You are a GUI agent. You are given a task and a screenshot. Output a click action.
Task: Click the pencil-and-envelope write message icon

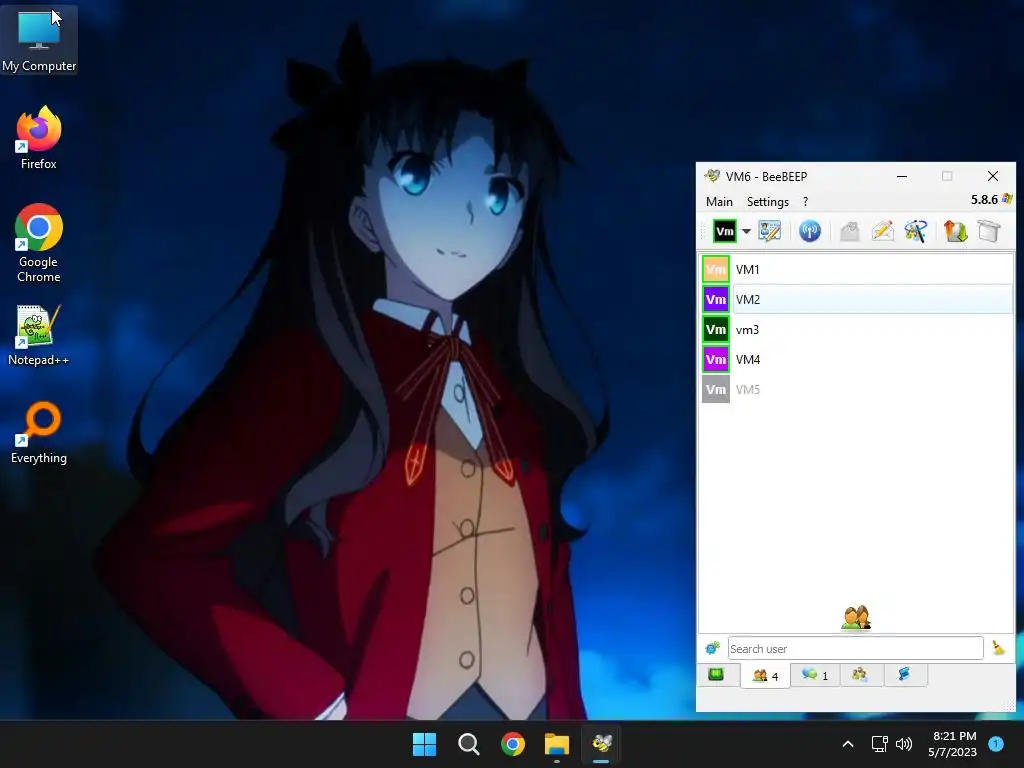coord(882,231)
